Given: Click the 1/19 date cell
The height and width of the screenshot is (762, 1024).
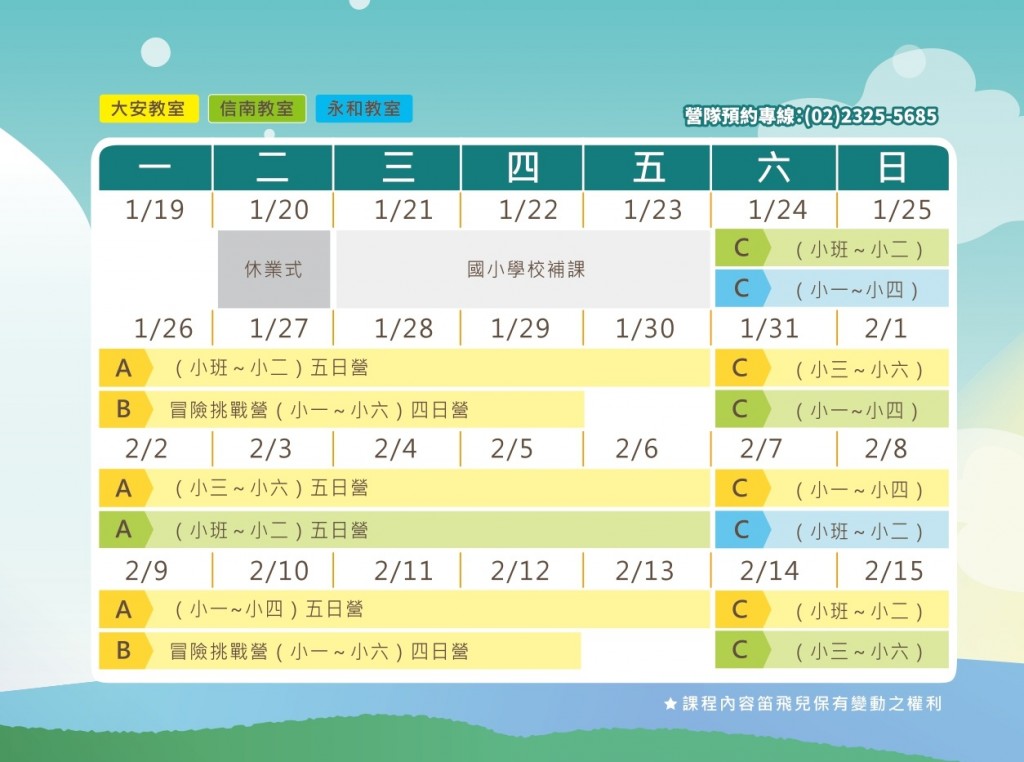Looking at the screenshot, I should 155,210.
